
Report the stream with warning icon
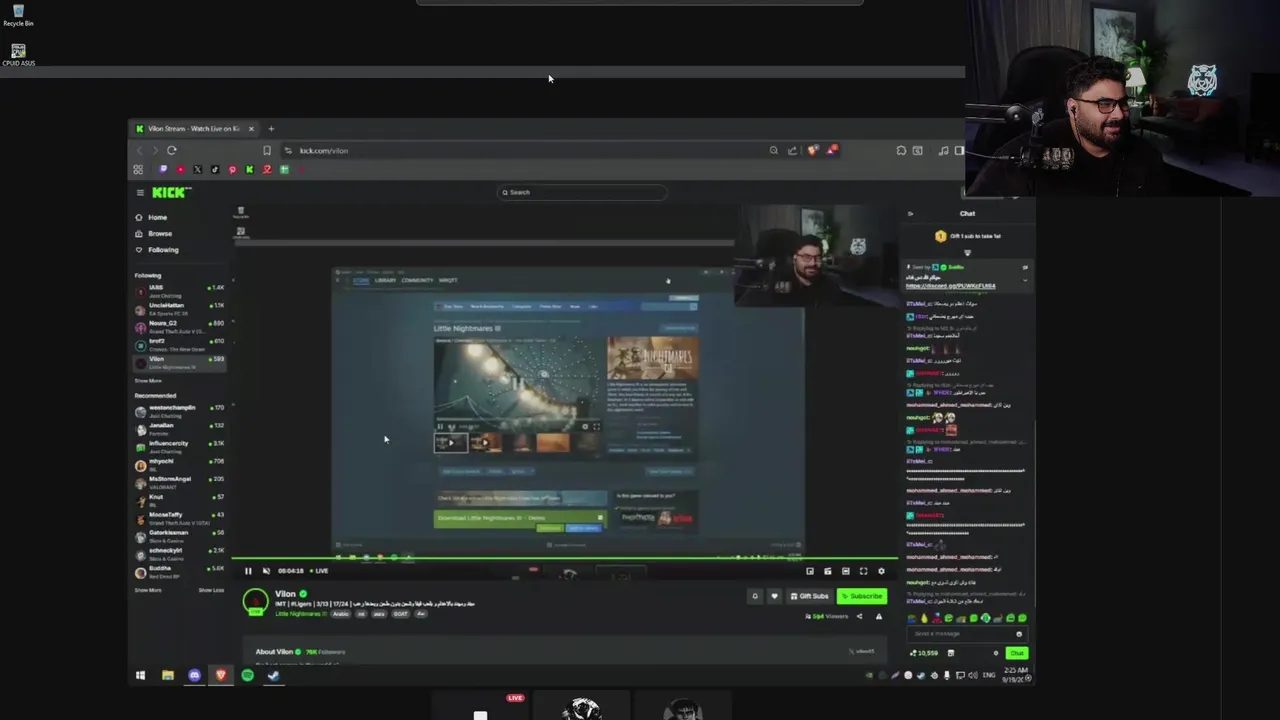pos(879,616)
